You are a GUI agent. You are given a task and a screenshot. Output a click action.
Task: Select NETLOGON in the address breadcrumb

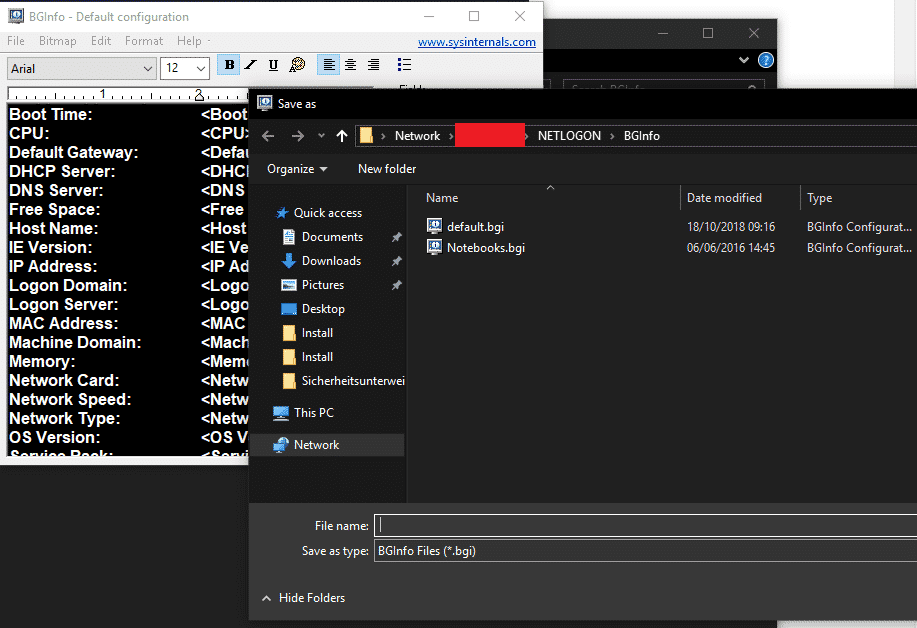point(569,136)
